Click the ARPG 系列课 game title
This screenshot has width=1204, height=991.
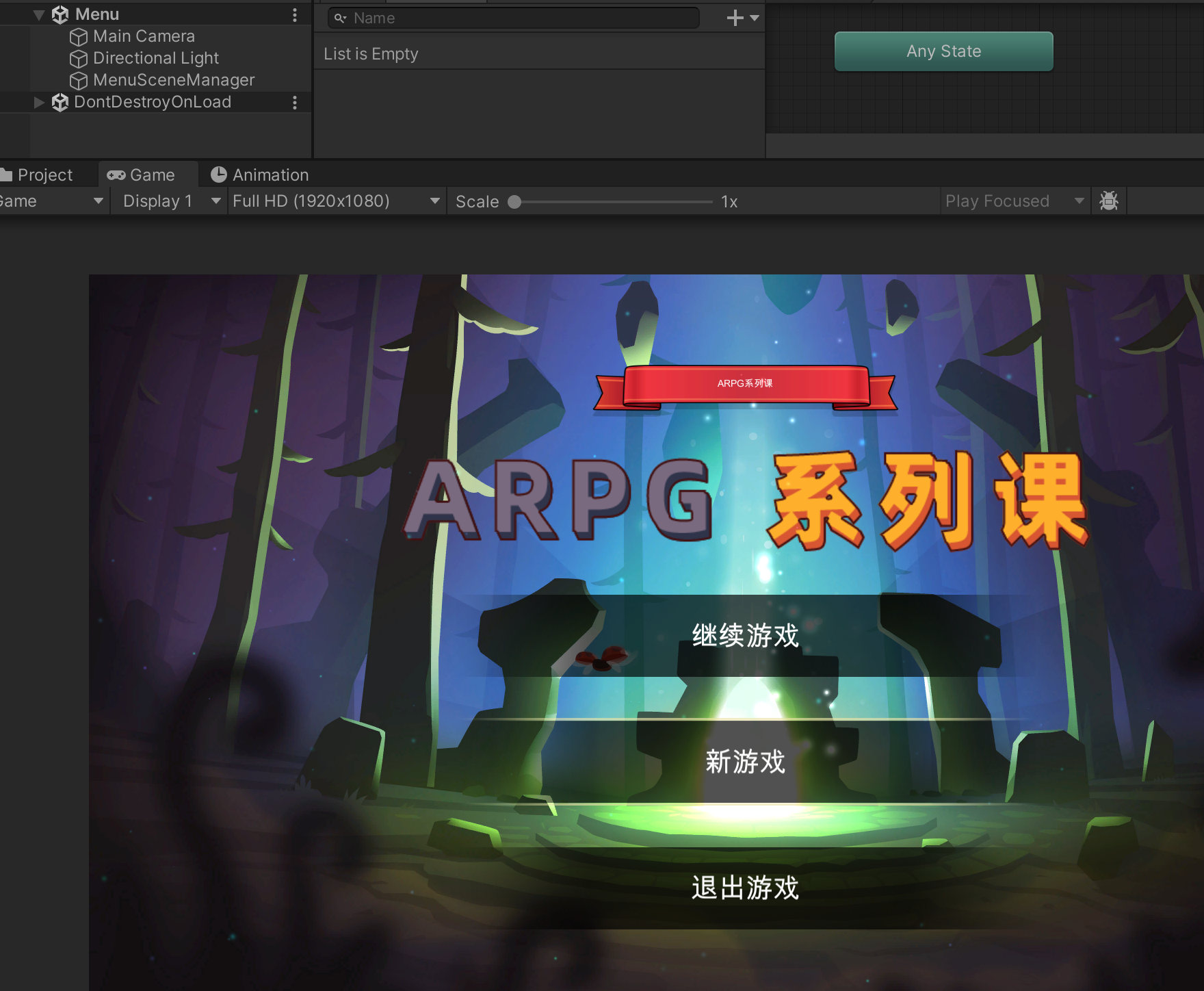tap(746, 501)
